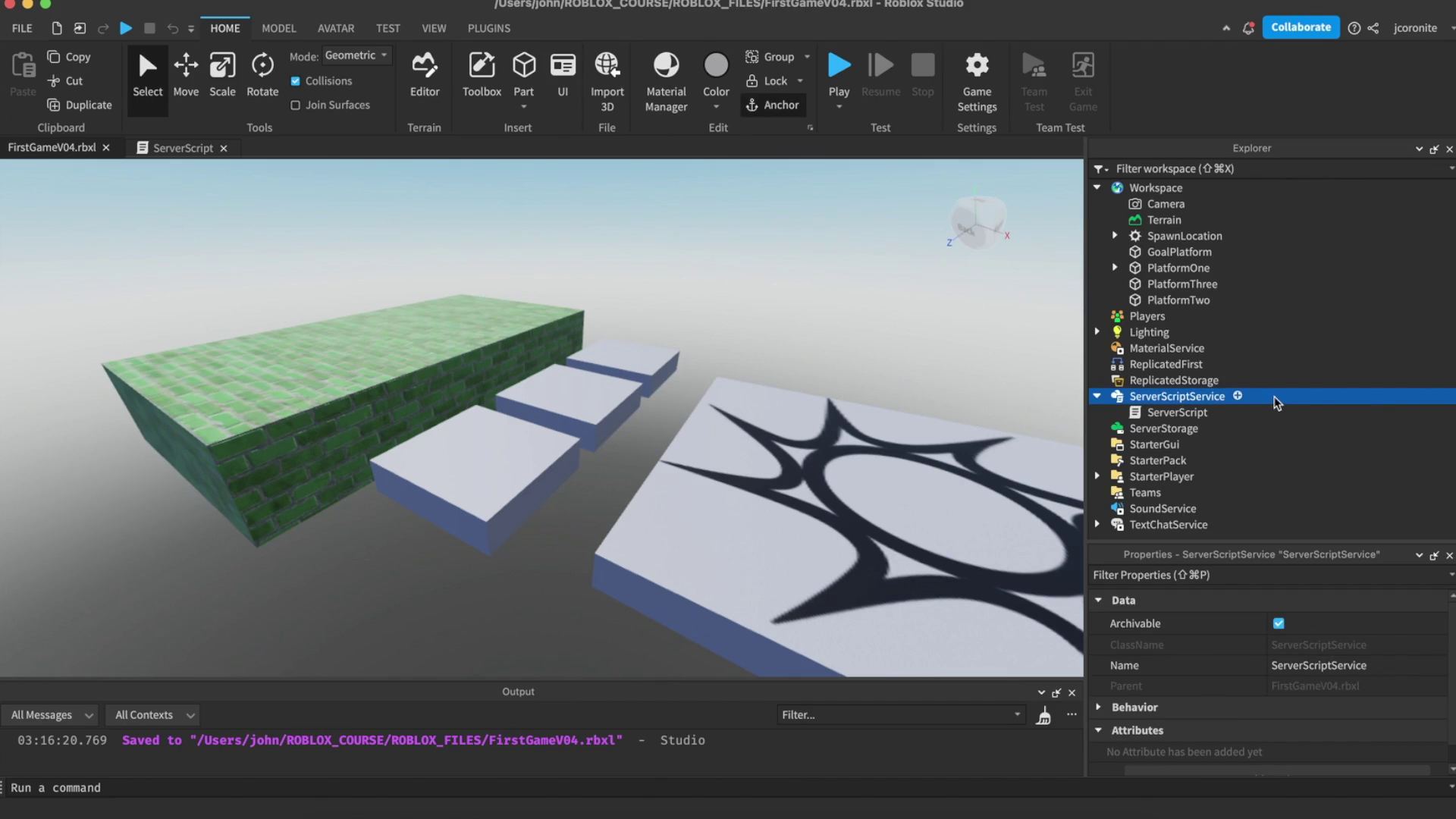
Task: Pick the Rotate tool
Action: 262,76
